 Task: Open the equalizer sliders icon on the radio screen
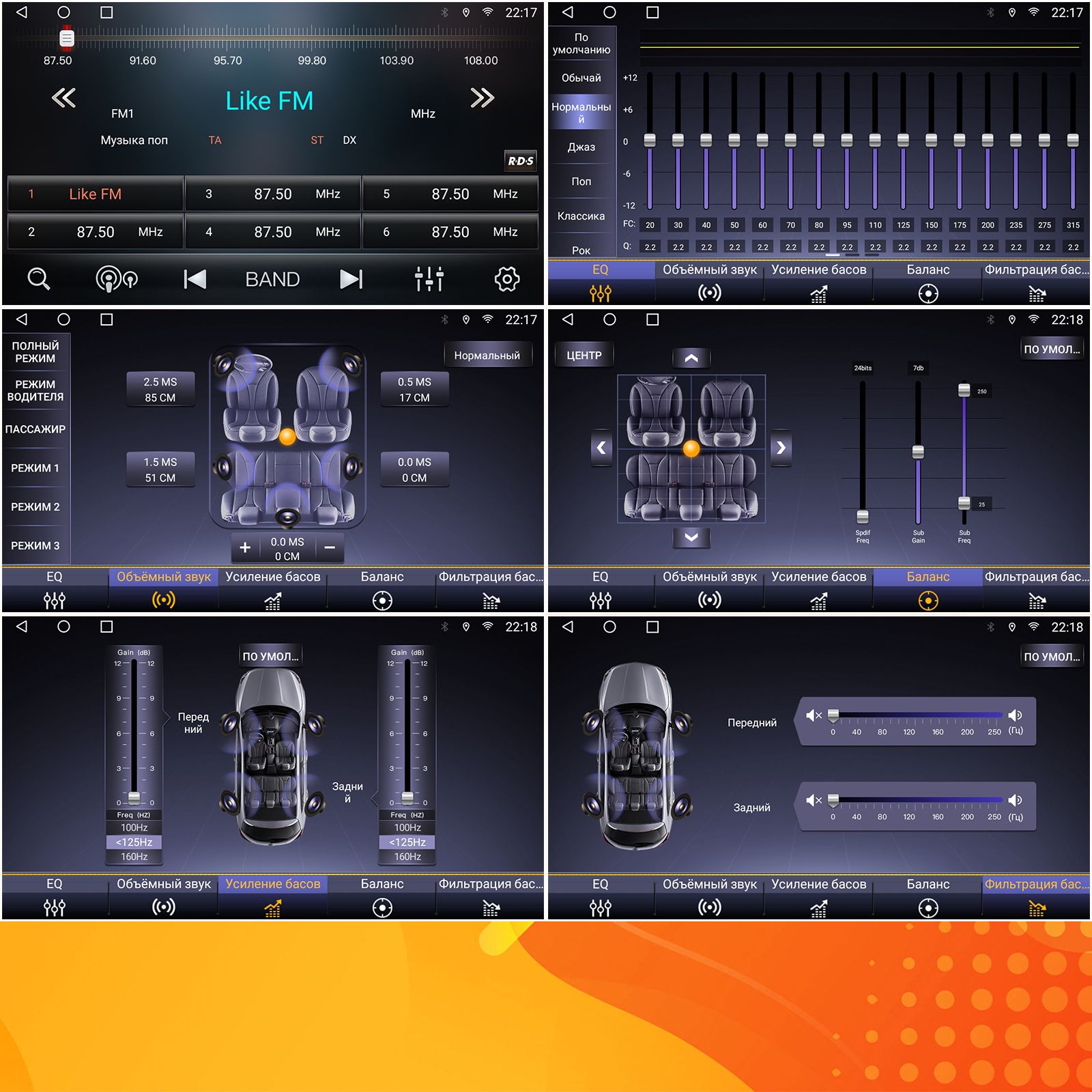(429, 279)
